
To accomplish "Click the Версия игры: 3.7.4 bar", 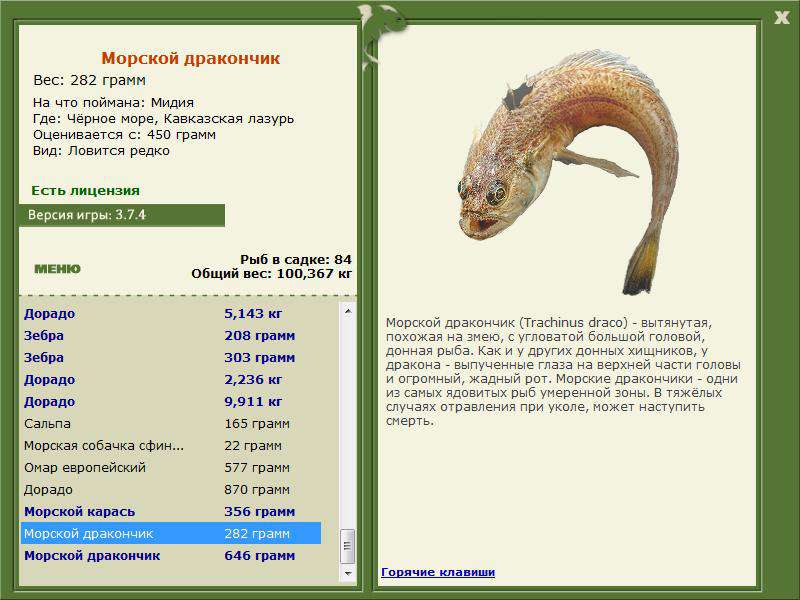I will coord(121,215).
